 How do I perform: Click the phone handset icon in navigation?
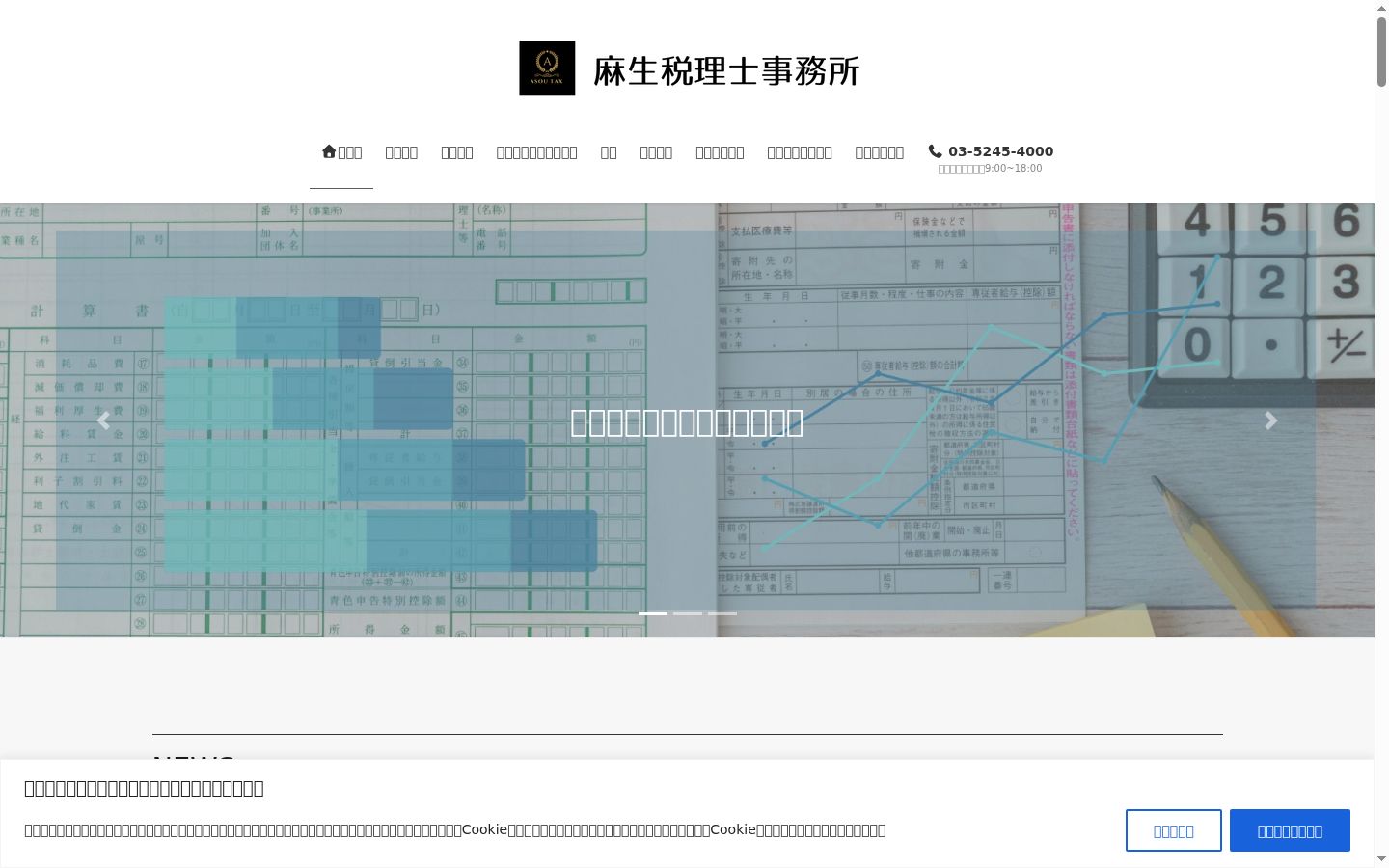point(935,151)
